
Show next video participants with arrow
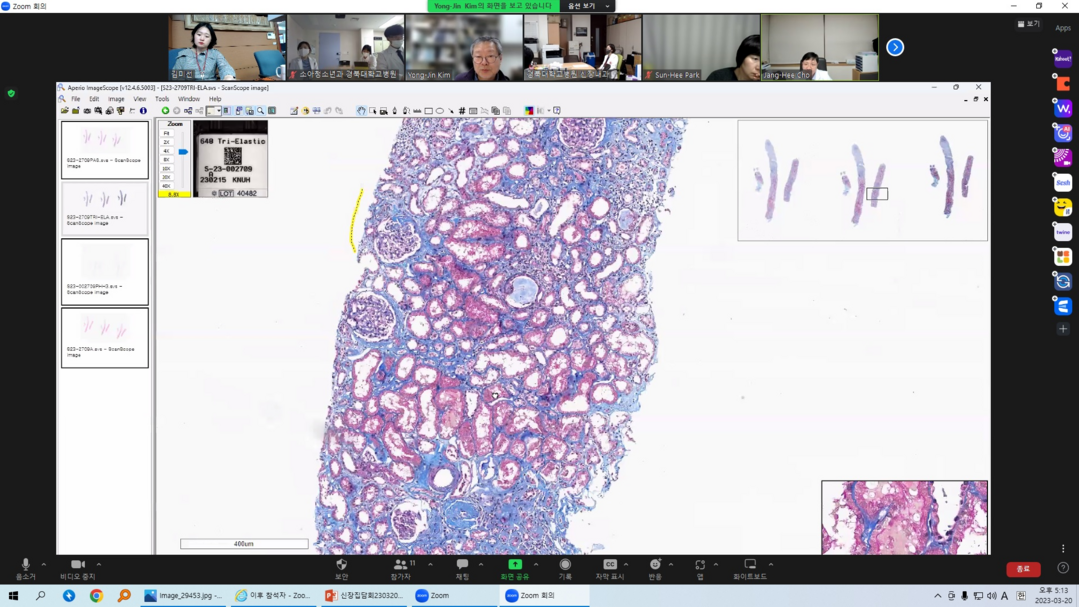895,47
